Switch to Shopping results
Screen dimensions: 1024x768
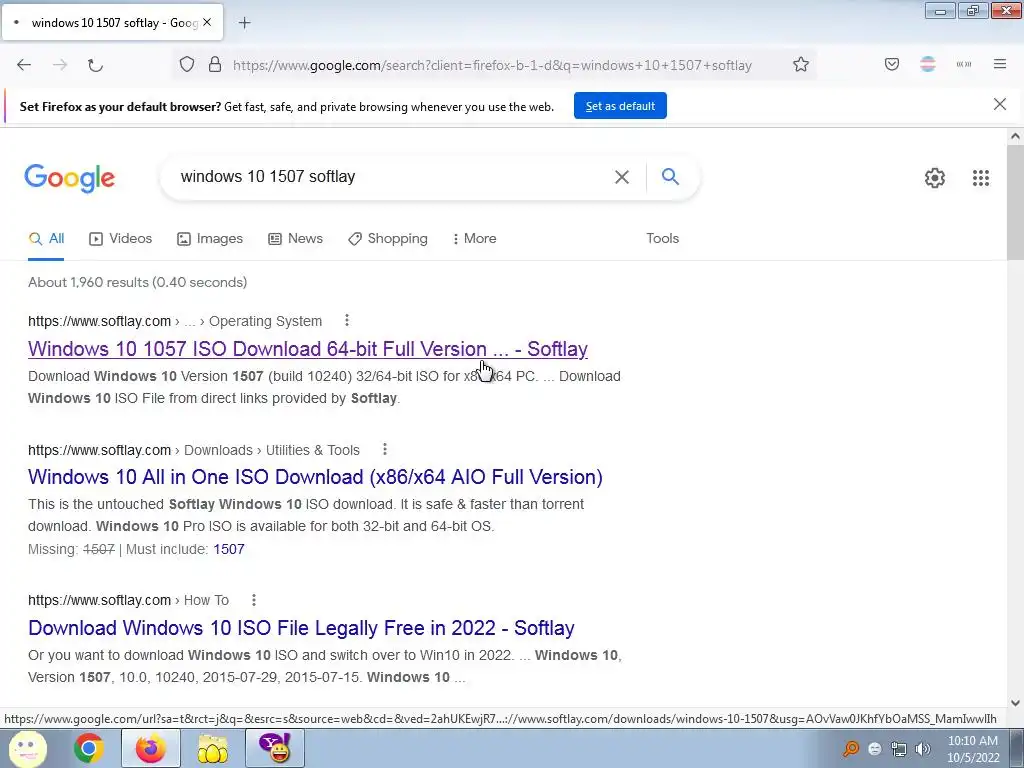pos(388,238)
